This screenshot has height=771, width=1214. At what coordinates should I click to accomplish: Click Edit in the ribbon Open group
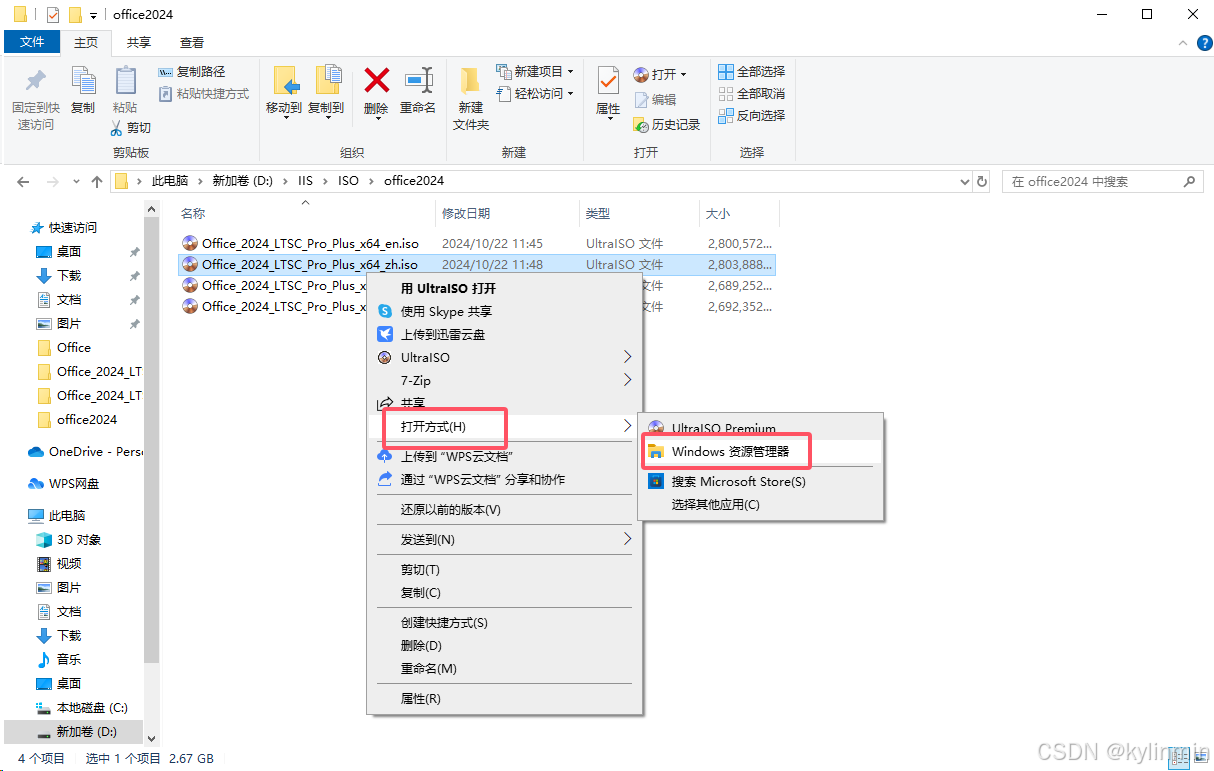pyautogui.click(x=655, y=100)
